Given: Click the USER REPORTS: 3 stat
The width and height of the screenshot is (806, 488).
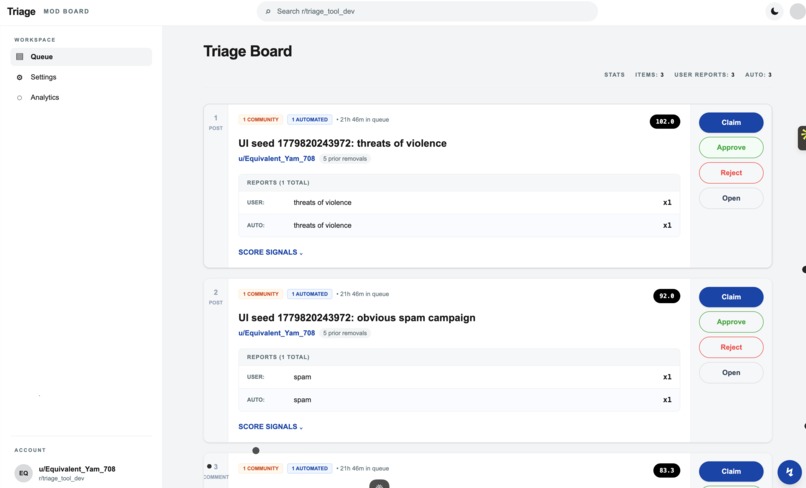Looking at the screenshot, I should pos(704,75).
